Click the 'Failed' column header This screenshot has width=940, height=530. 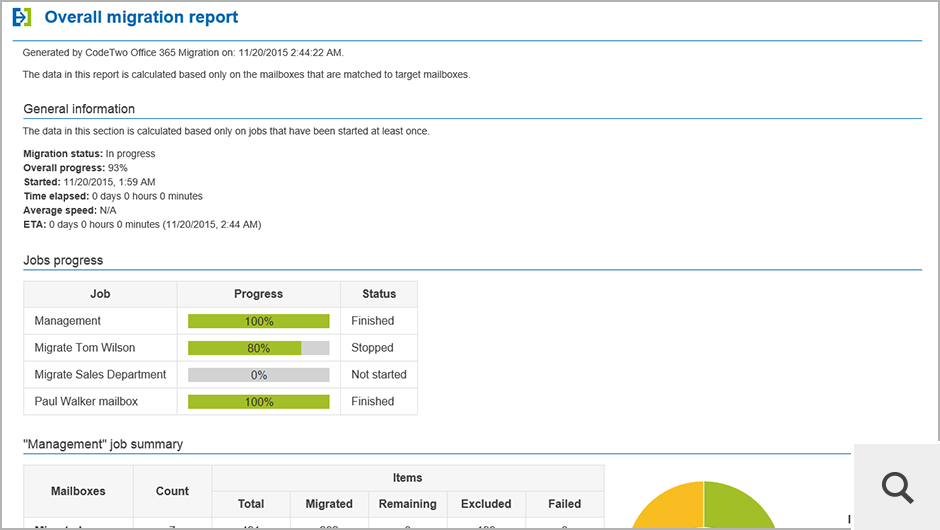pyautogui.click(x=565, y=504)
